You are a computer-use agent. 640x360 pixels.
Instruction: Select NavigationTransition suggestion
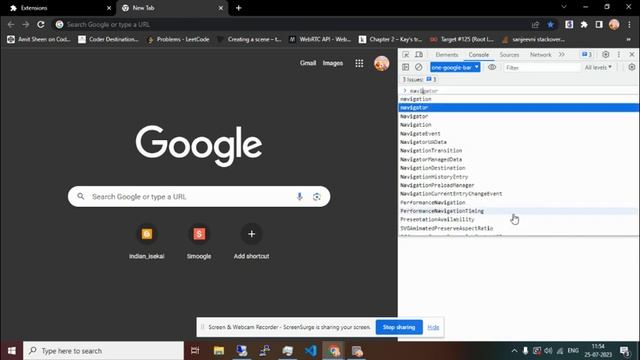pos(518,151)
